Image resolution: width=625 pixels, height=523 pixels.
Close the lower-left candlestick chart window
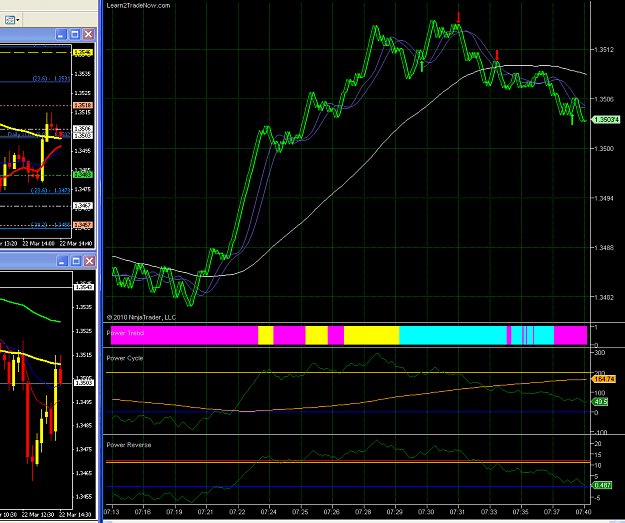(89, 261)
